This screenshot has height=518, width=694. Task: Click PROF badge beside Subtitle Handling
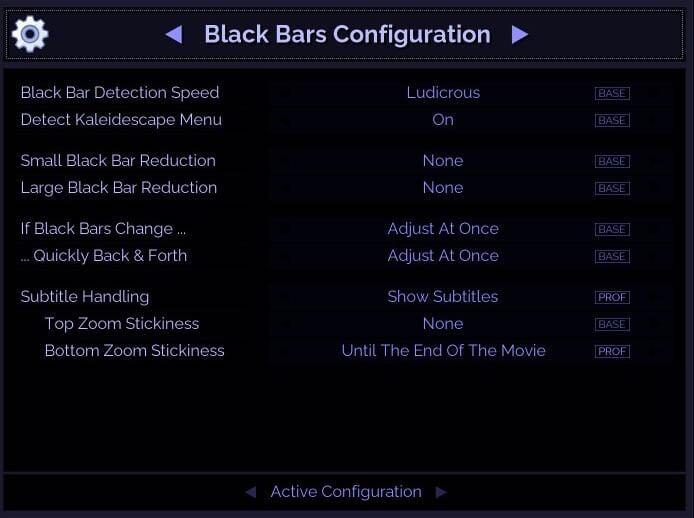(611, 297)
